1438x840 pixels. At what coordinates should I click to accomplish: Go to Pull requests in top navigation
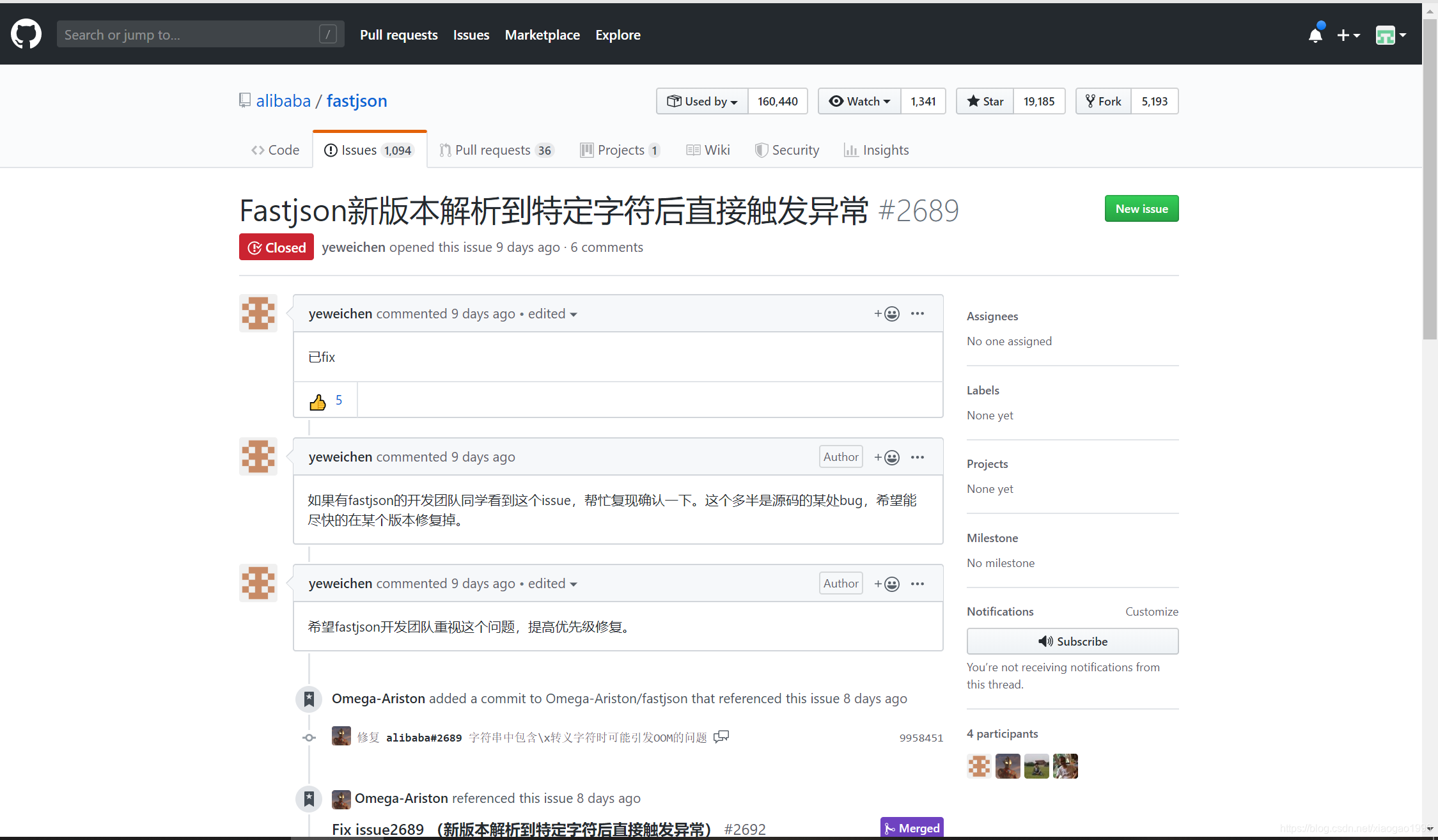(x=398, y=35)
